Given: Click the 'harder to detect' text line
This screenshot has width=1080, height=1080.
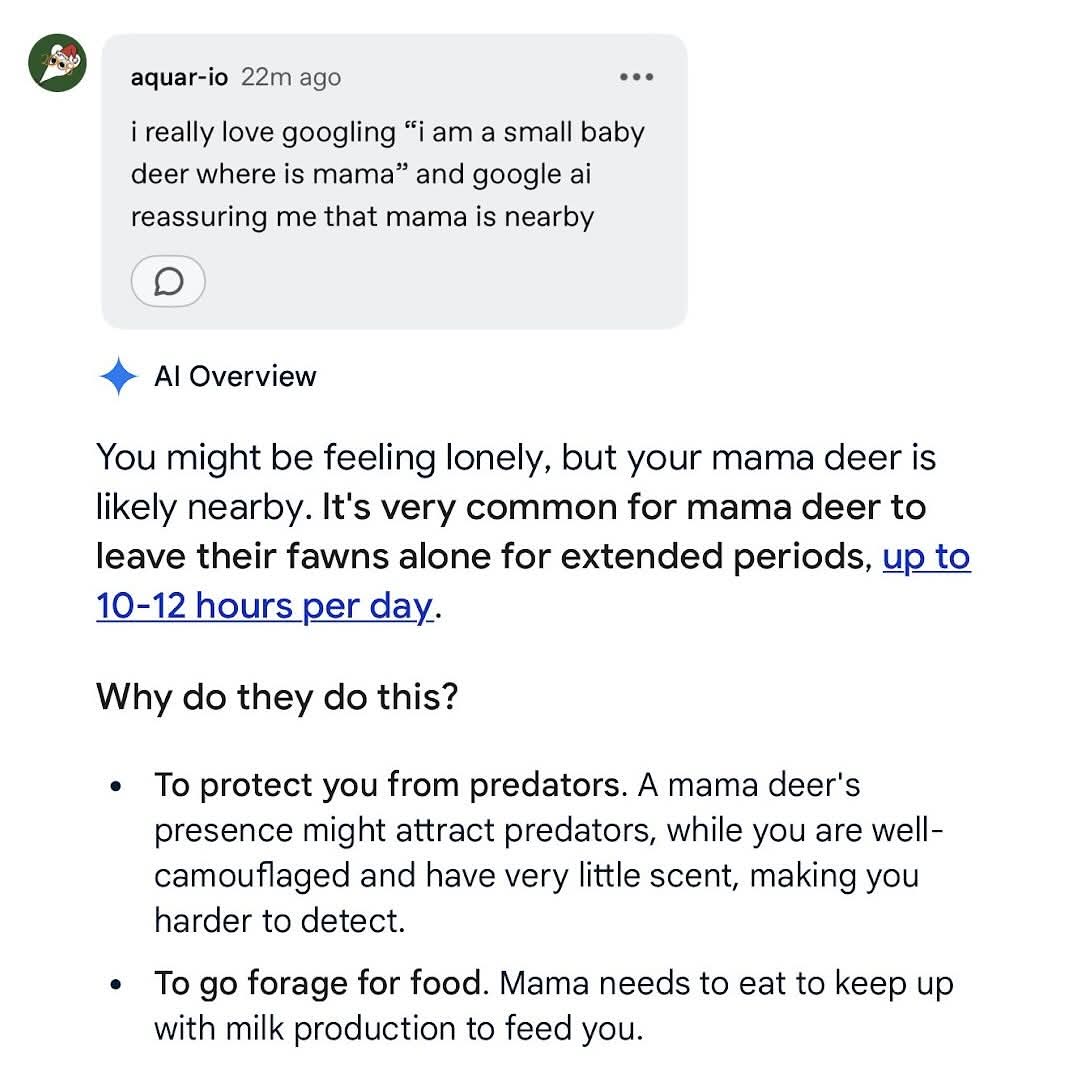Looking at the screenshot, I should (x=280, y=921).
